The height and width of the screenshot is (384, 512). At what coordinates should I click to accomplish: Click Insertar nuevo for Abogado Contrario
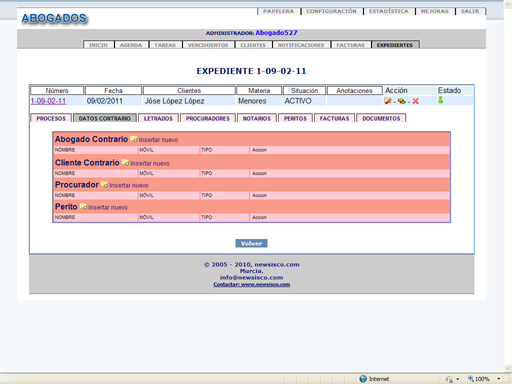[x=158, y=140]
